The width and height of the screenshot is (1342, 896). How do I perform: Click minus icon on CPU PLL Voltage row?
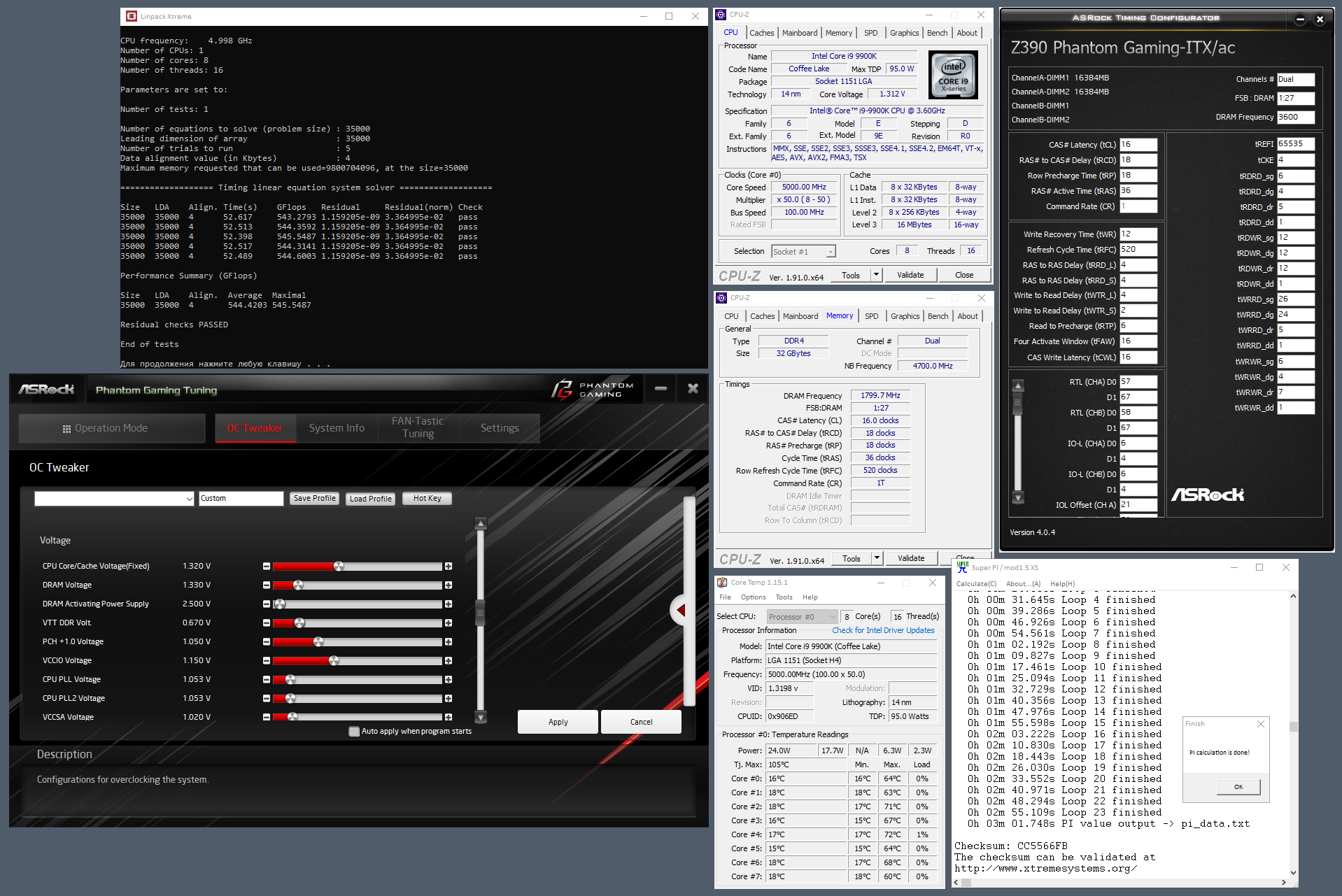266,679
